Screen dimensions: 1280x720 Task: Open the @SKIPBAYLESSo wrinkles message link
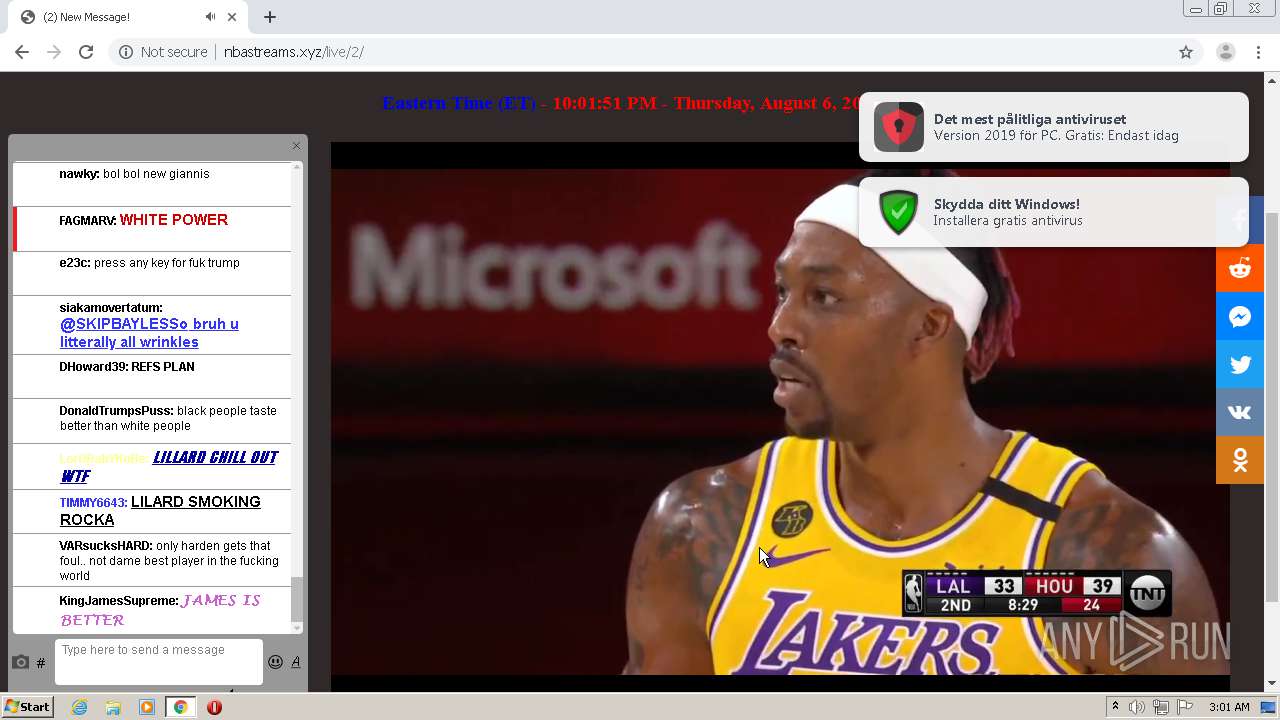click(x=149, y=333)
